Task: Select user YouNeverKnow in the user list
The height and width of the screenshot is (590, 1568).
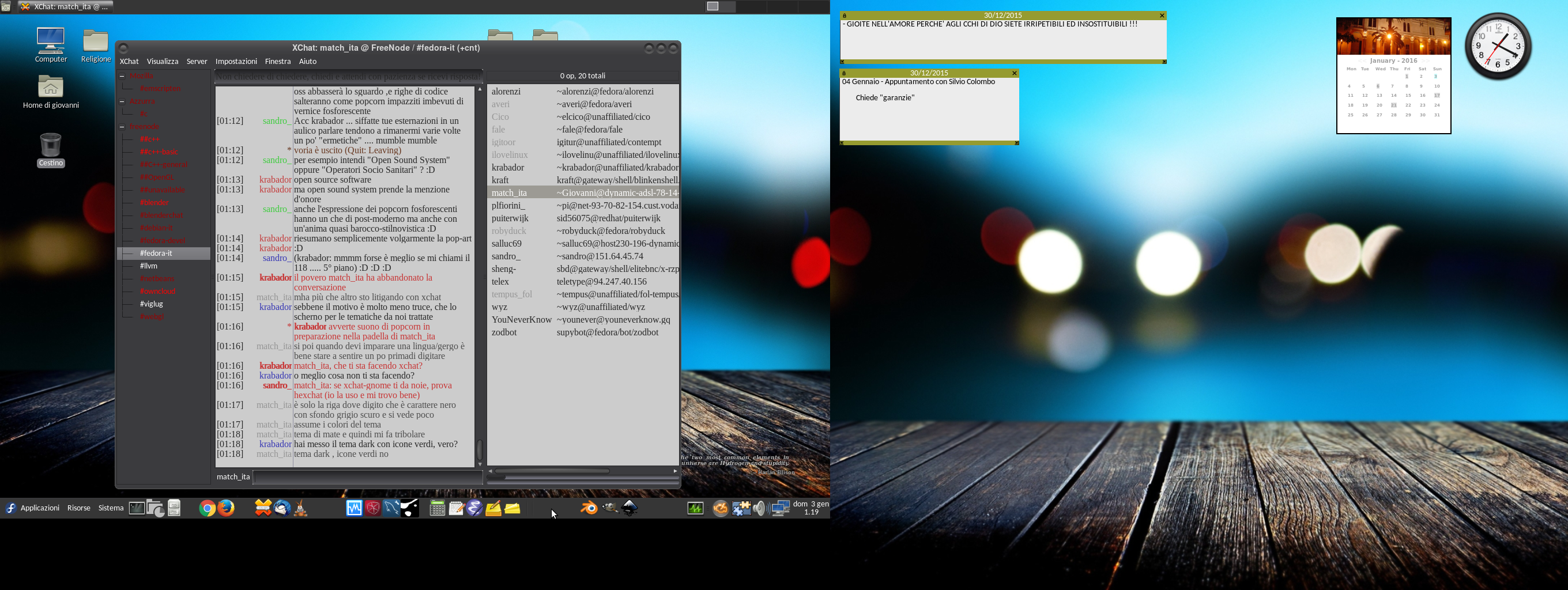Action: (x=583, y=320)
